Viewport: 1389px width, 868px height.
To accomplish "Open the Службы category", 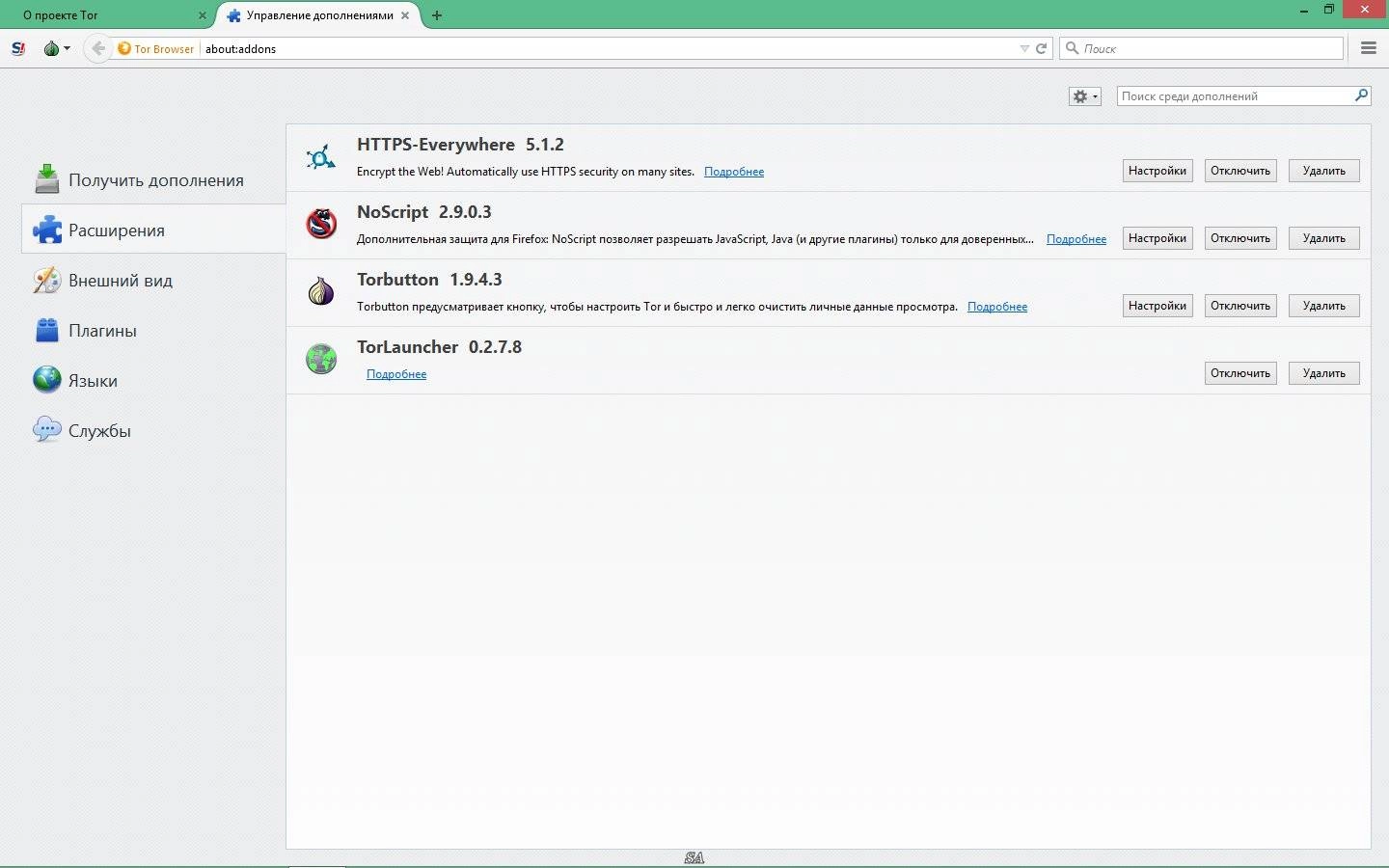I will [153, 431].
